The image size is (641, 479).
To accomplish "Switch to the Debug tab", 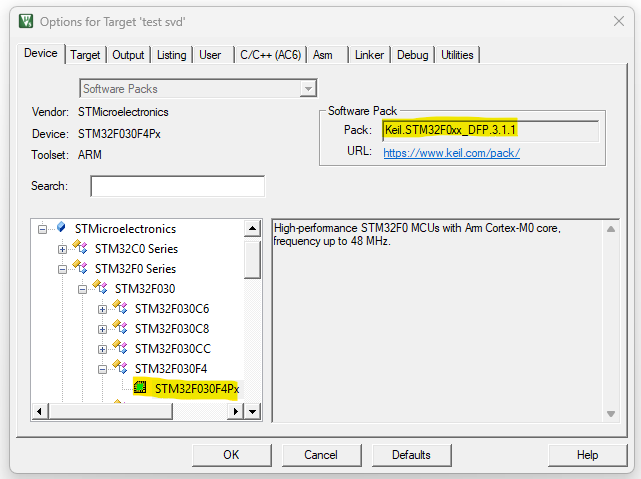I will tap(412, 55).
